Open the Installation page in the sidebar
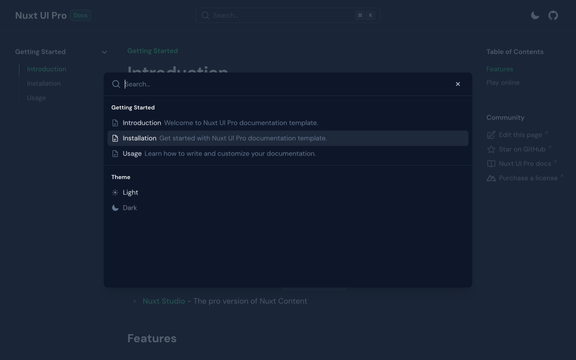The image size is (576, 360). click(44, 83)
